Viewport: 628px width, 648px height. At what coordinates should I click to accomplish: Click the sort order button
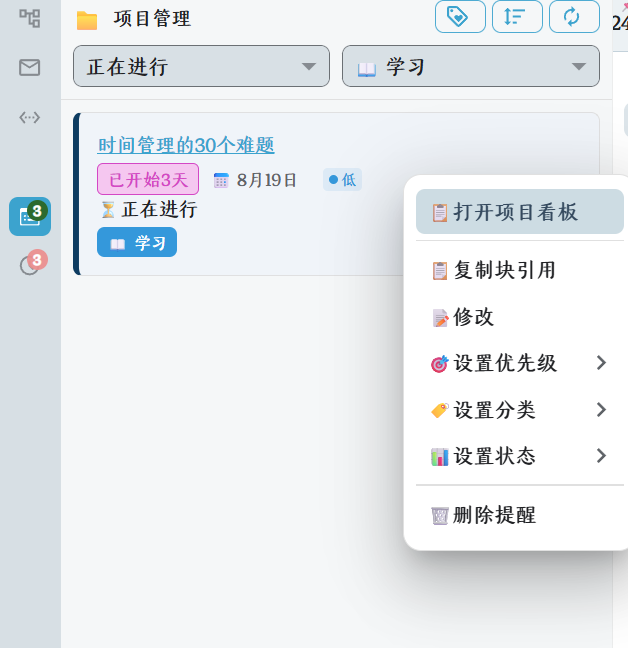[517, 17]
